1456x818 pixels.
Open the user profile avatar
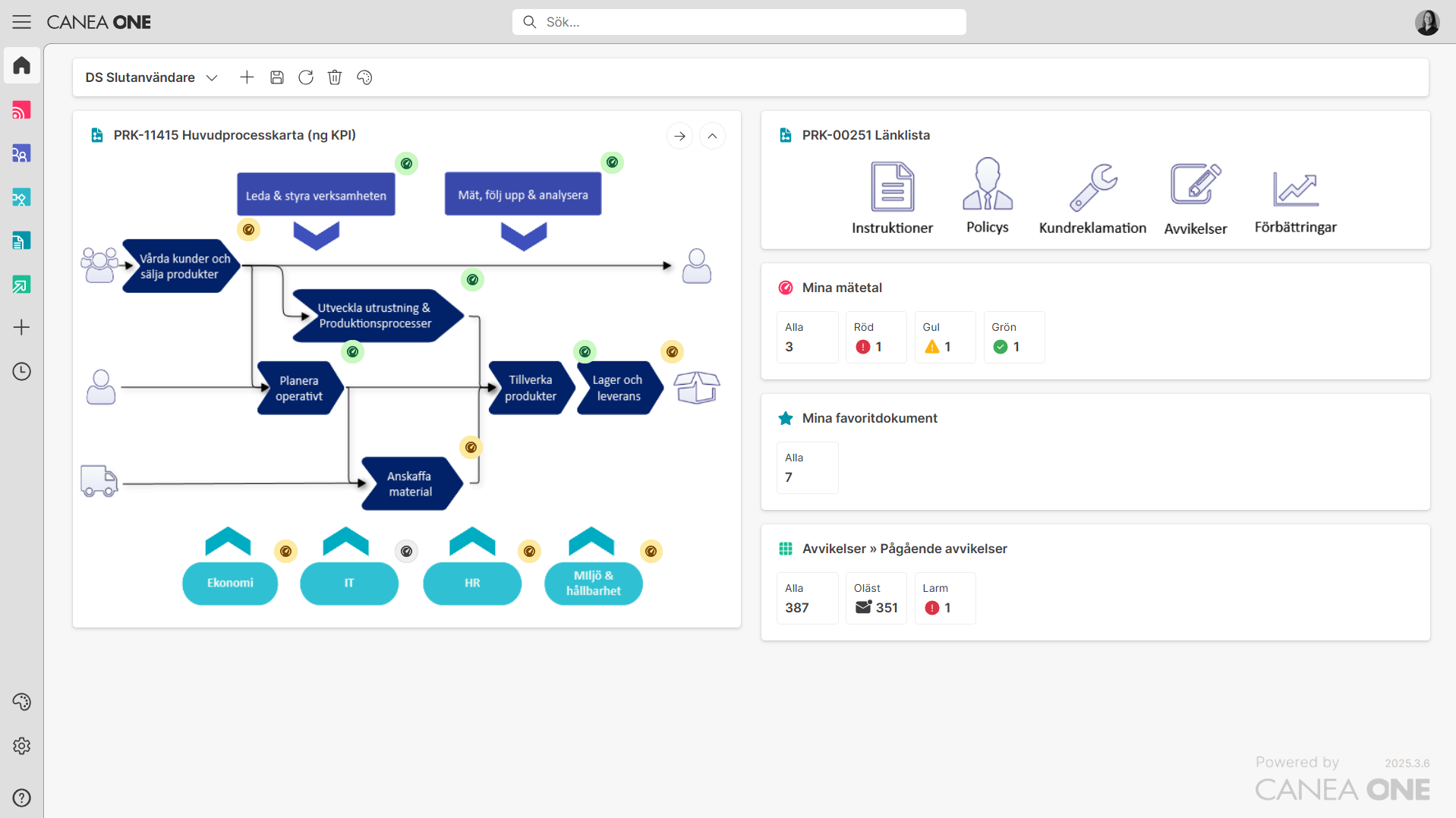1426,22
